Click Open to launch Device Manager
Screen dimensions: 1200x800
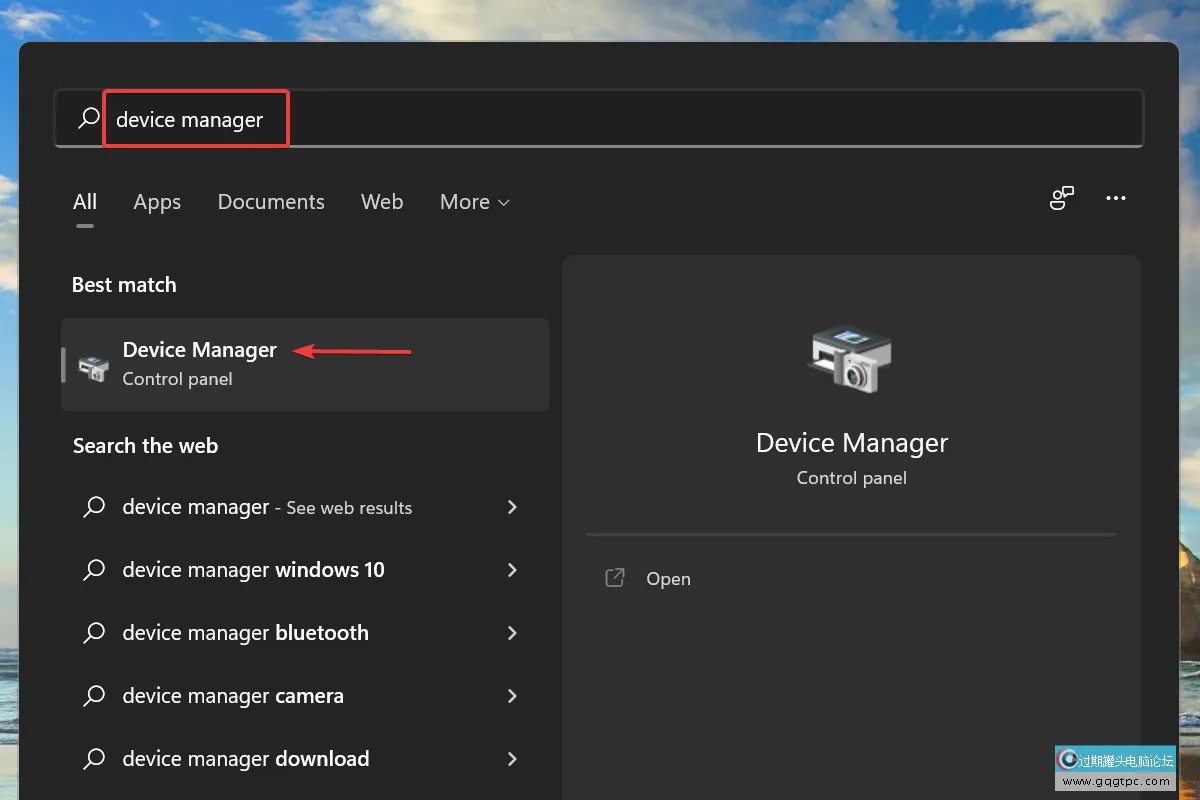click(667, 578)
